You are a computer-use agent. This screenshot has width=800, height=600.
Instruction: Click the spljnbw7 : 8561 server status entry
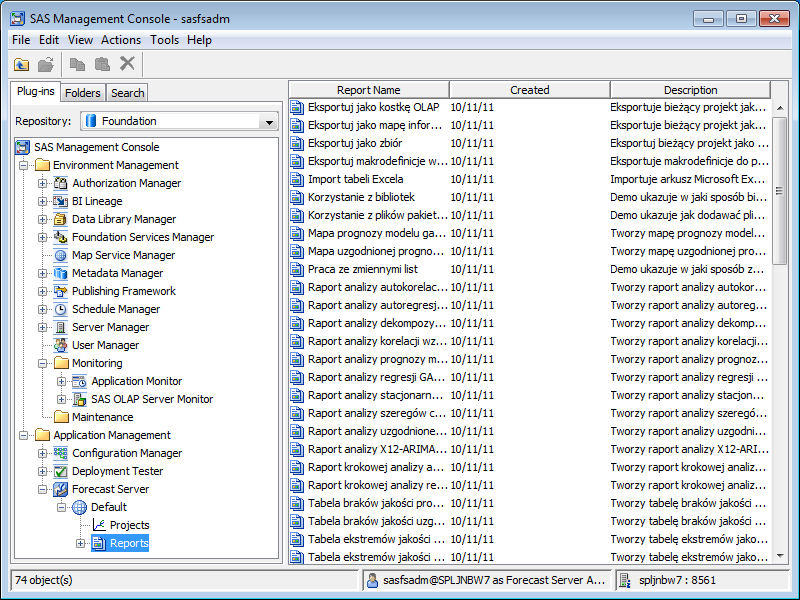703,580
